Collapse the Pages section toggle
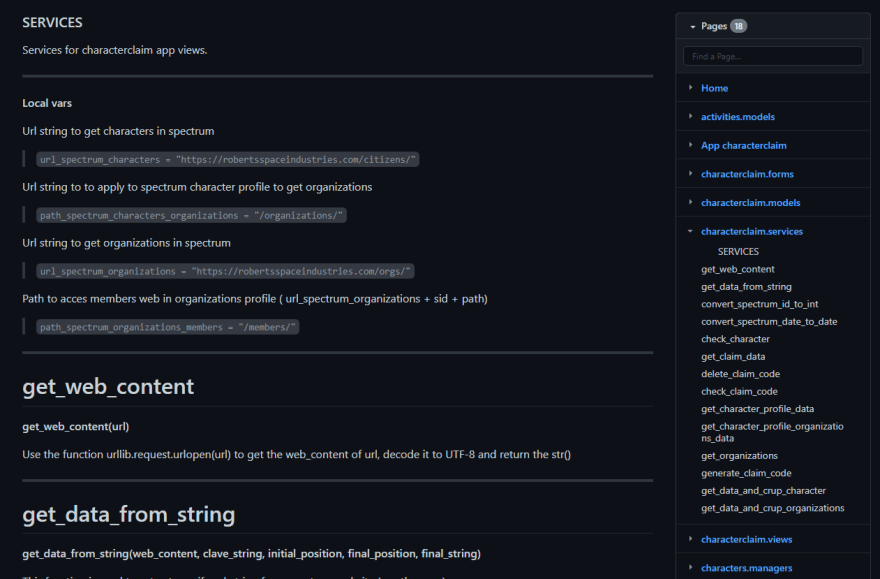This screenshot has width=880, height=579. coord(693,26)
